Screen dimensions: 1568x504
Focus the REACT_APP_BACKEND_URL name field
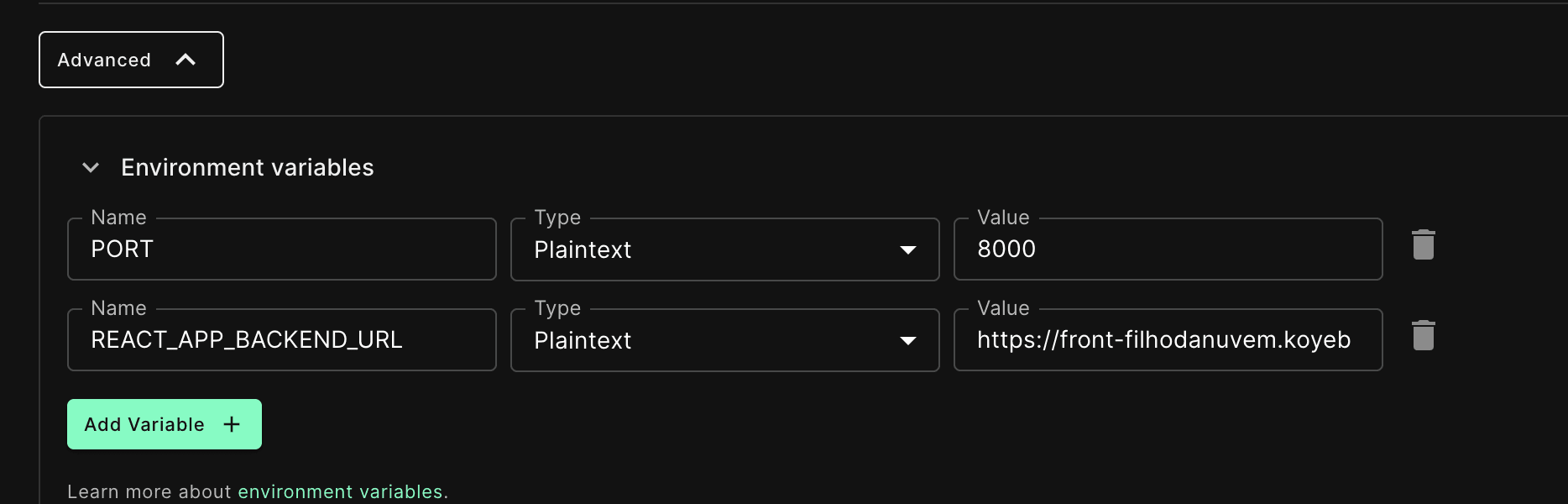click(x=281, y=340)
